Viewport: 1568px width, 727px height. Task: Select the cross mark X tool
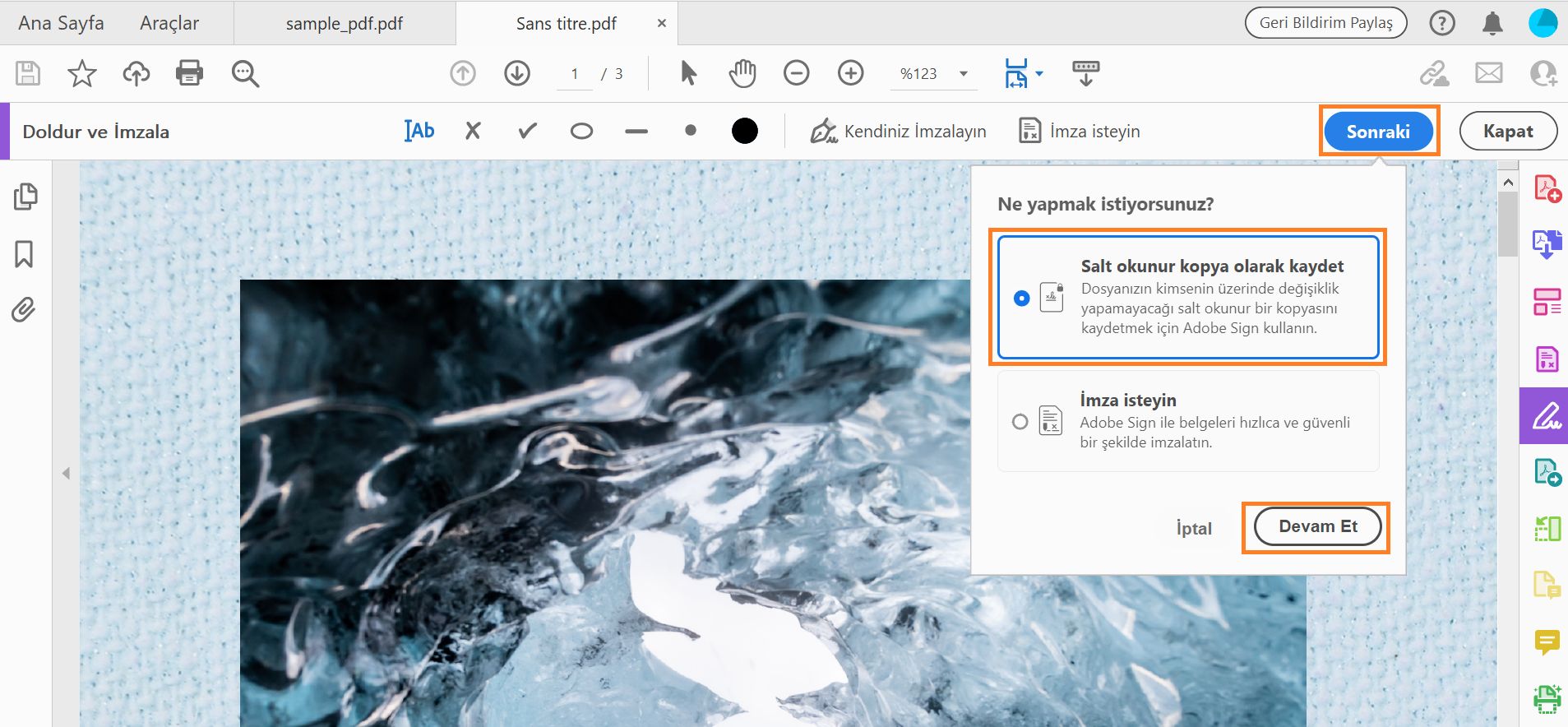click(473, 131)
